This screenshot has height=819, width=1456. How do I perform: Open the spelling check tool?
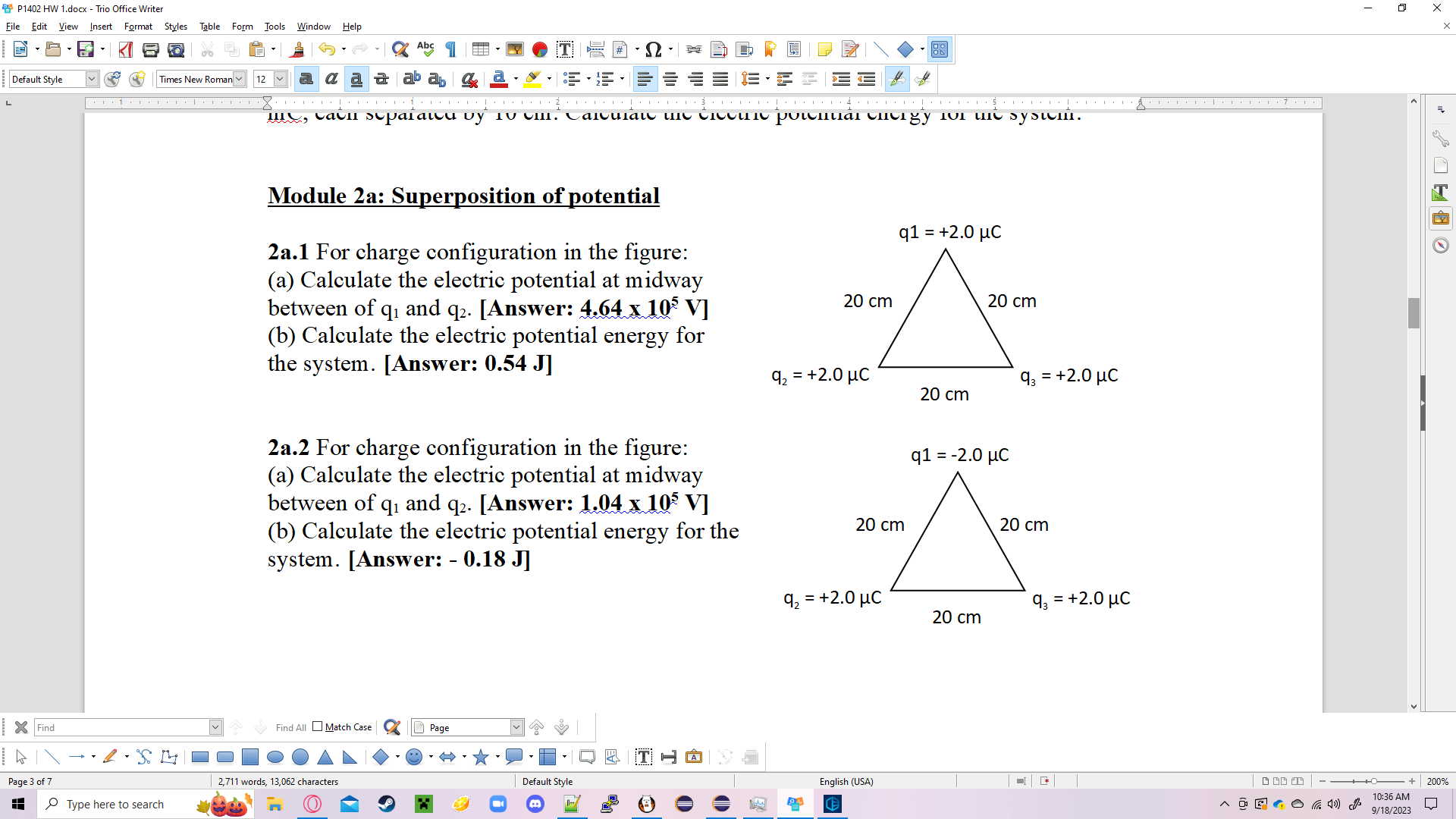(x=426, y=49)
